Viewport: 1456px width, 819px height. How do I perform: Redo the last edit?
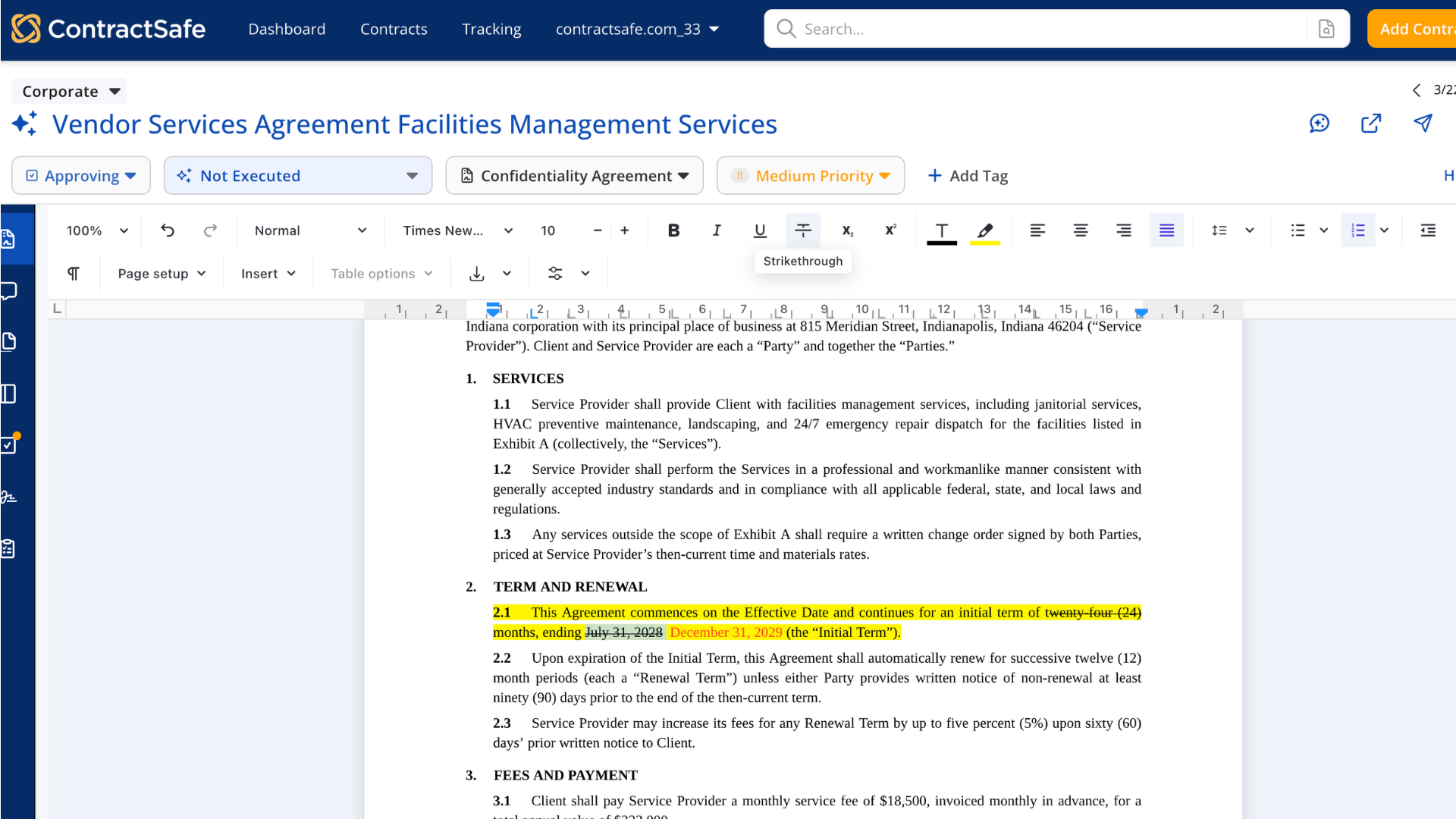pyautogui.click(x=210, y=231)
